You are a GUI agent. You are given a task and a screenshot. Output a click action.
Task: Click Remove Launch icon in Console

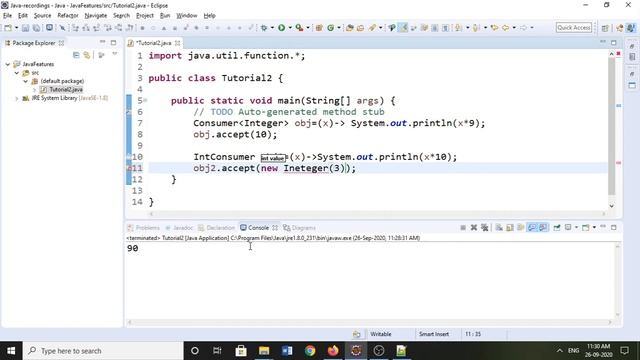474,228
